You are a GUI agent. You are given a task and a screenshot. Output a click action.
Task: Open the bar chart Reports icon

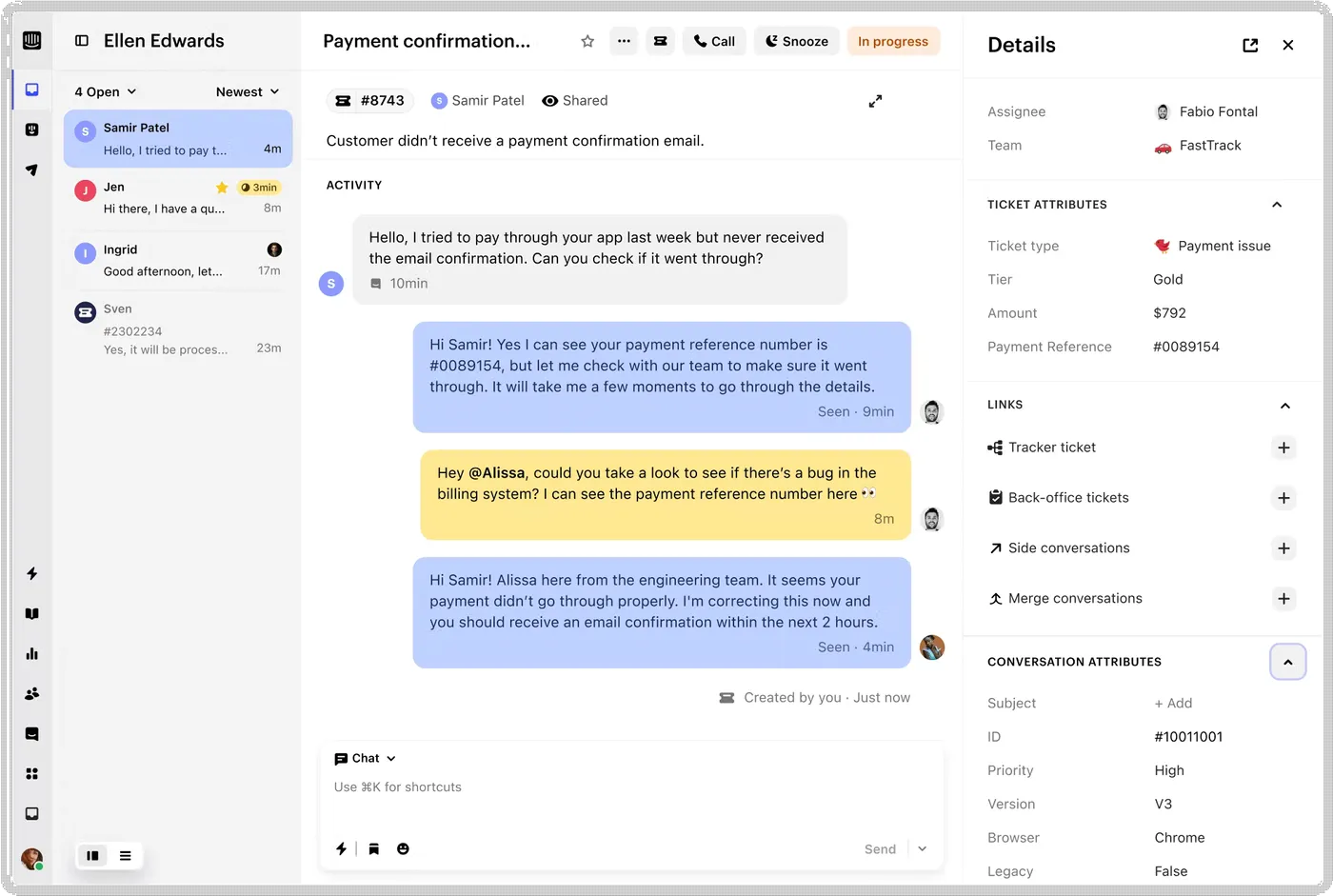click(x=31, y=653)
